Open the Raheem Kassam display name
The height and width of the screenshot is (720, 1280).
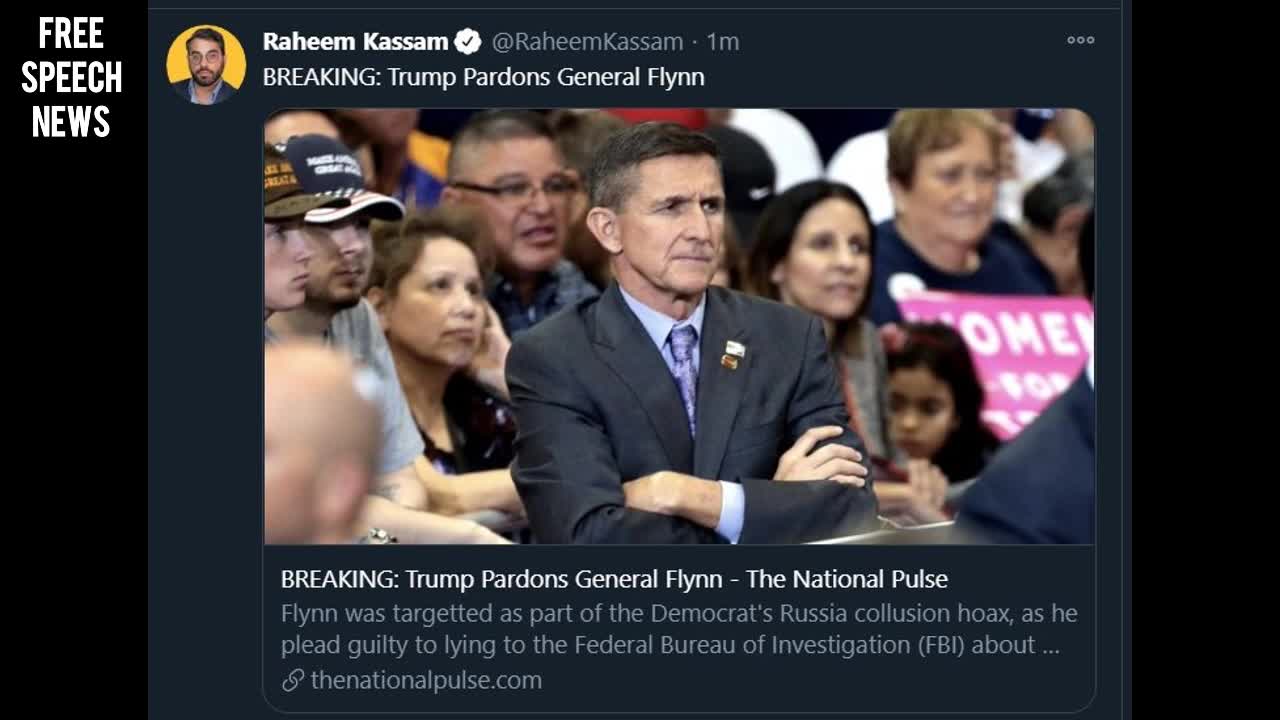coord(355,42)
